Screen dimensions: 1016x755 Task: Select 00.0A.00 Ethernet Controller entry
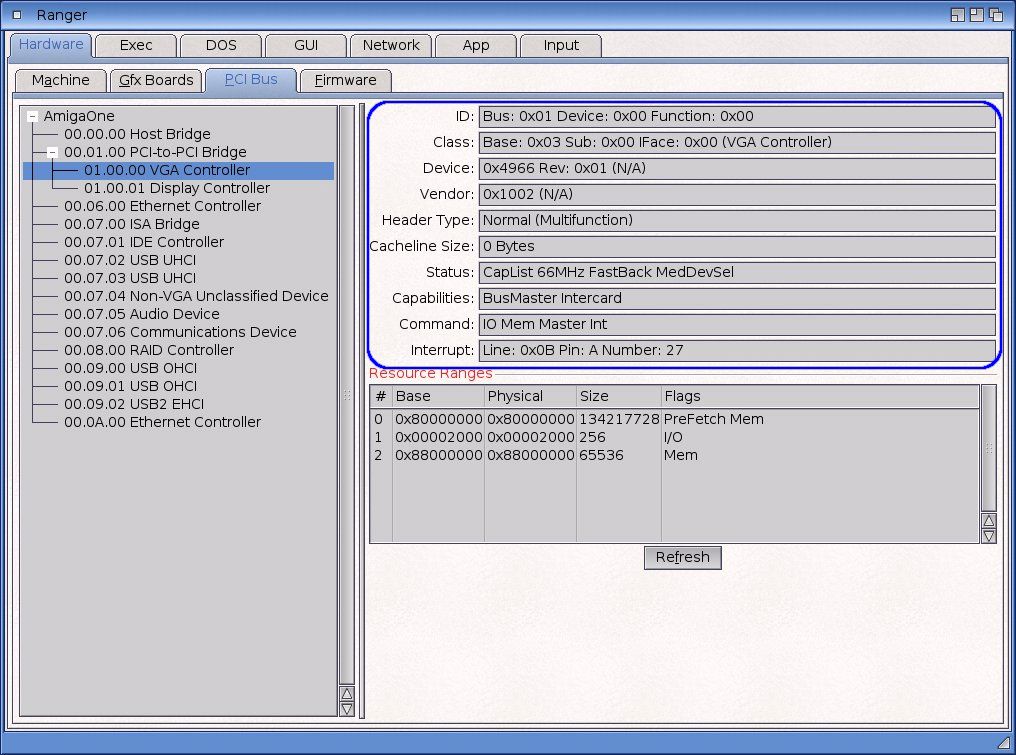click(163, 422)
